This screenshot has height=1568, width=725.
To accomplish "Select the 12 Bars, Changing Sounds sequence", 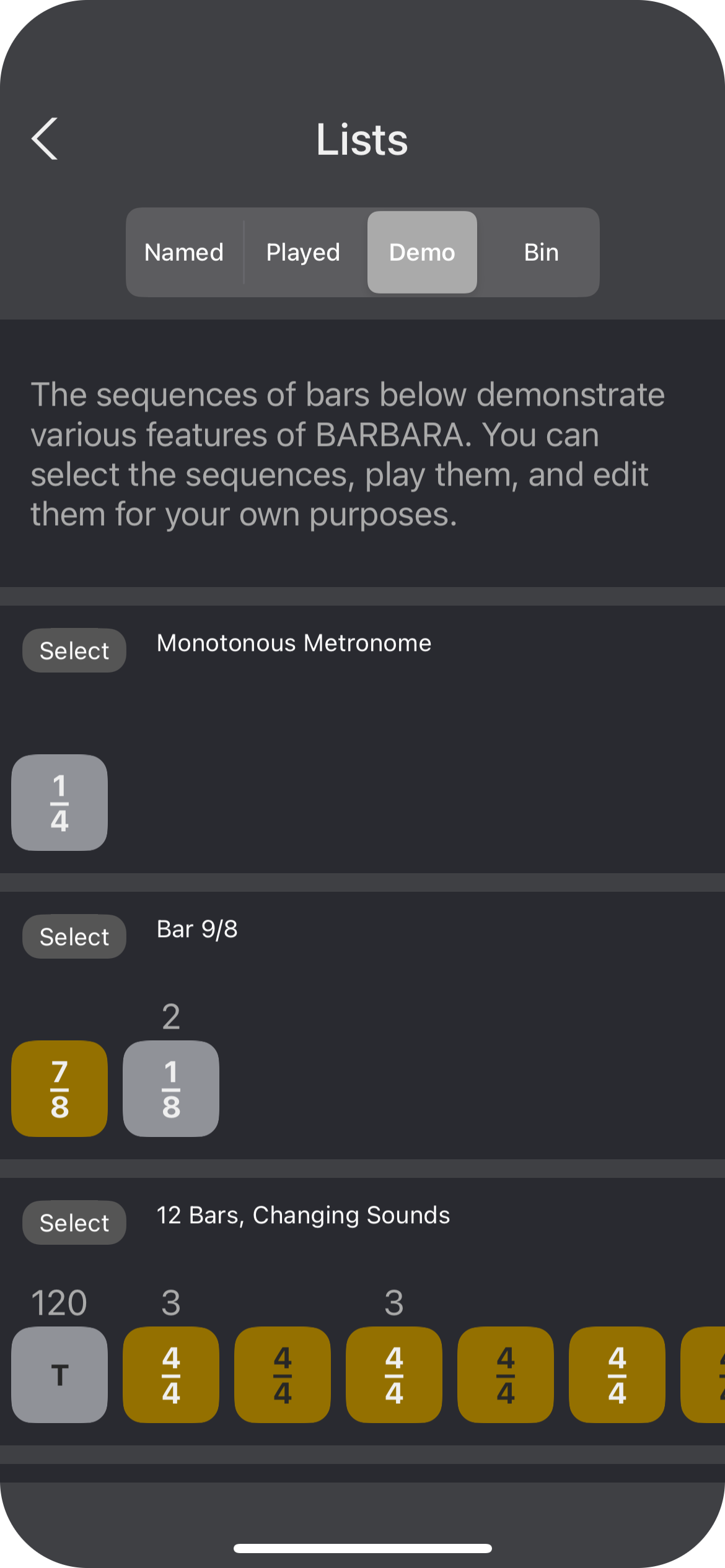I will (74, 1222).
